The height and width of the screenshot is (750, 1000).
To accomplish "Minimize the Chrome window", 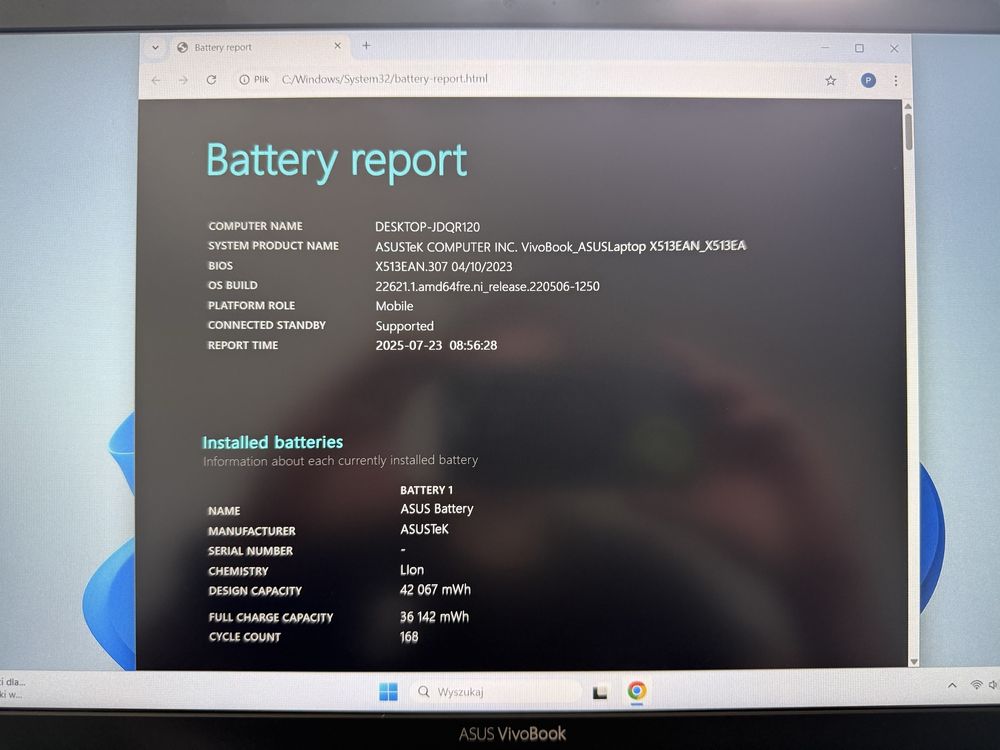I will [825, 47].
